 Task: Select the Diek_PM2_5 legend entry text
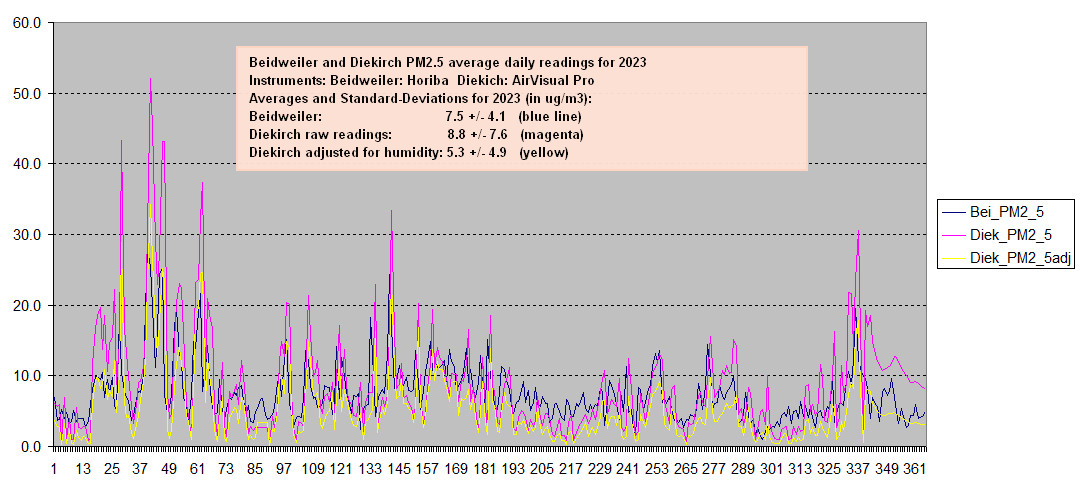1009,235
